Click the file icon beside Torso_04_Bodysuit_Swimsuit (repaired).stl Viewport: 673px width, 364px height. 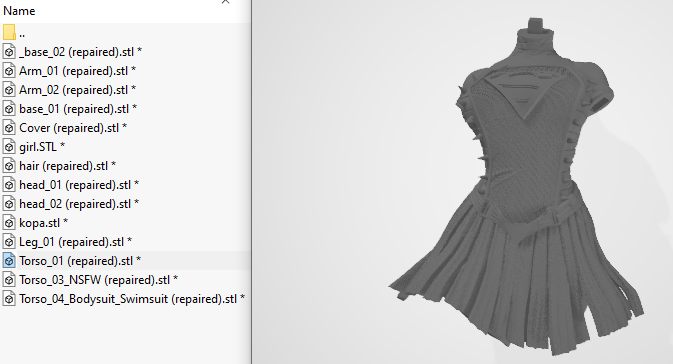[9, 299]
